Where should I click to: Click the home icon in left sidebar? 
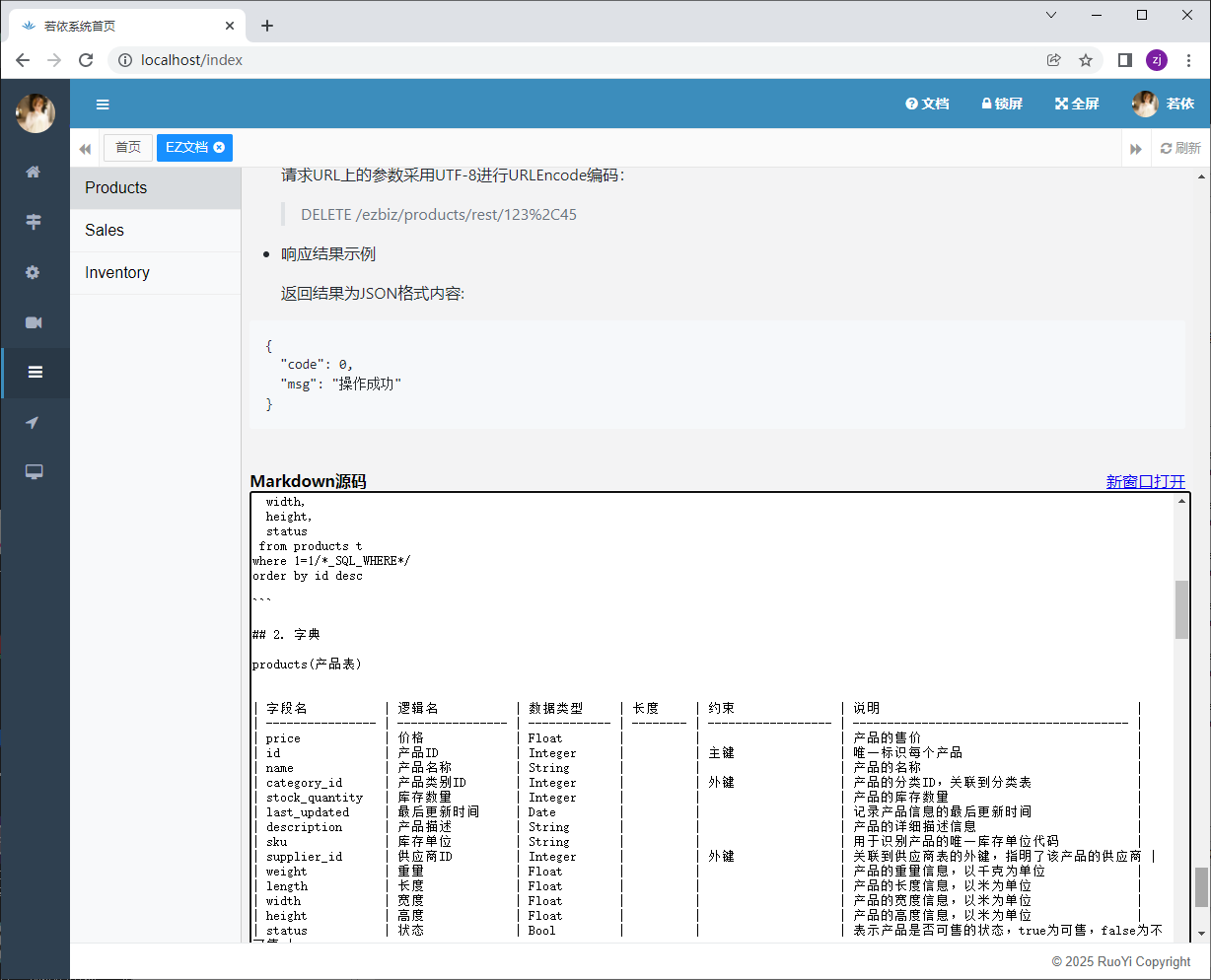tap(34, 172)
